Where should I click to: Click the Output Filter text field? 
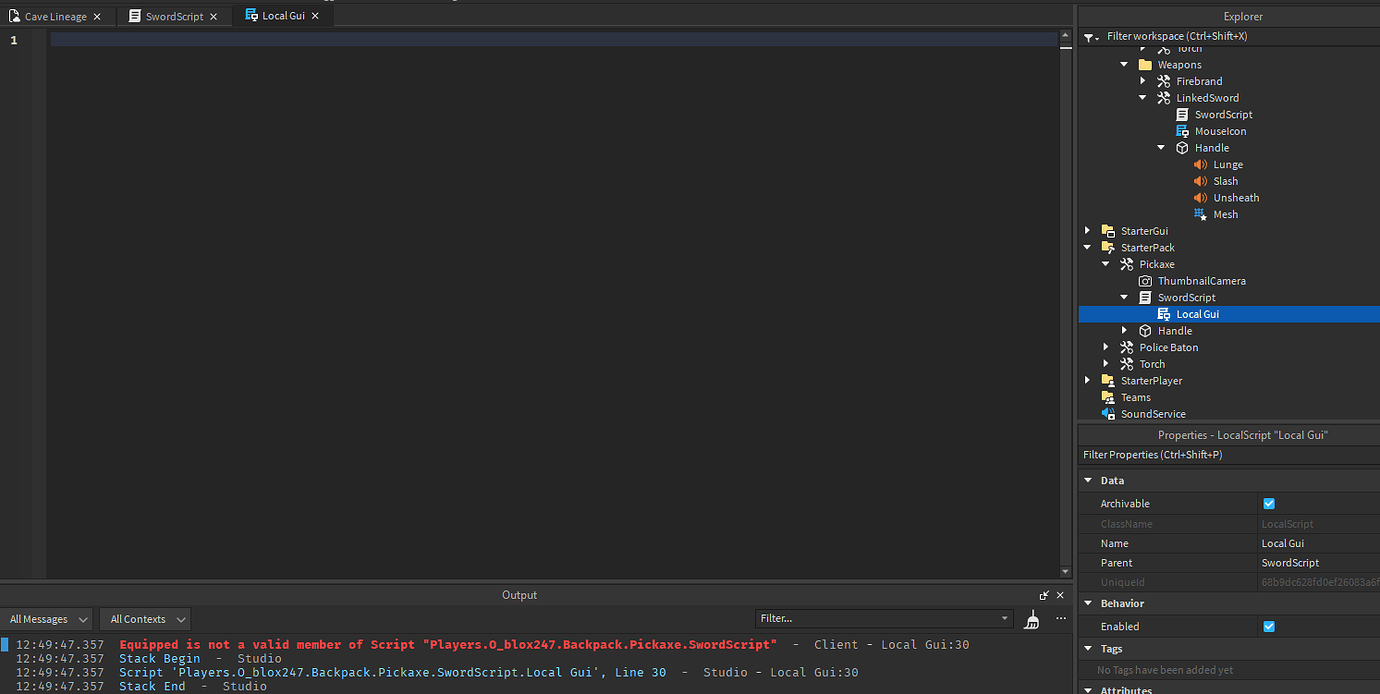click(x=876, y=619)
